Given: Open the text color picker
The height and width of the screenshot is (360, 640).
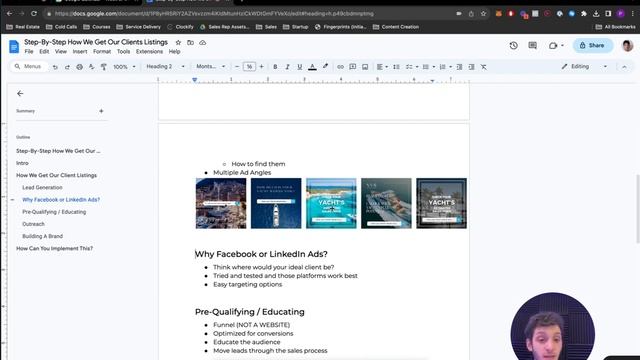Looking at the screenshot, I should click(x=312, y=67).
